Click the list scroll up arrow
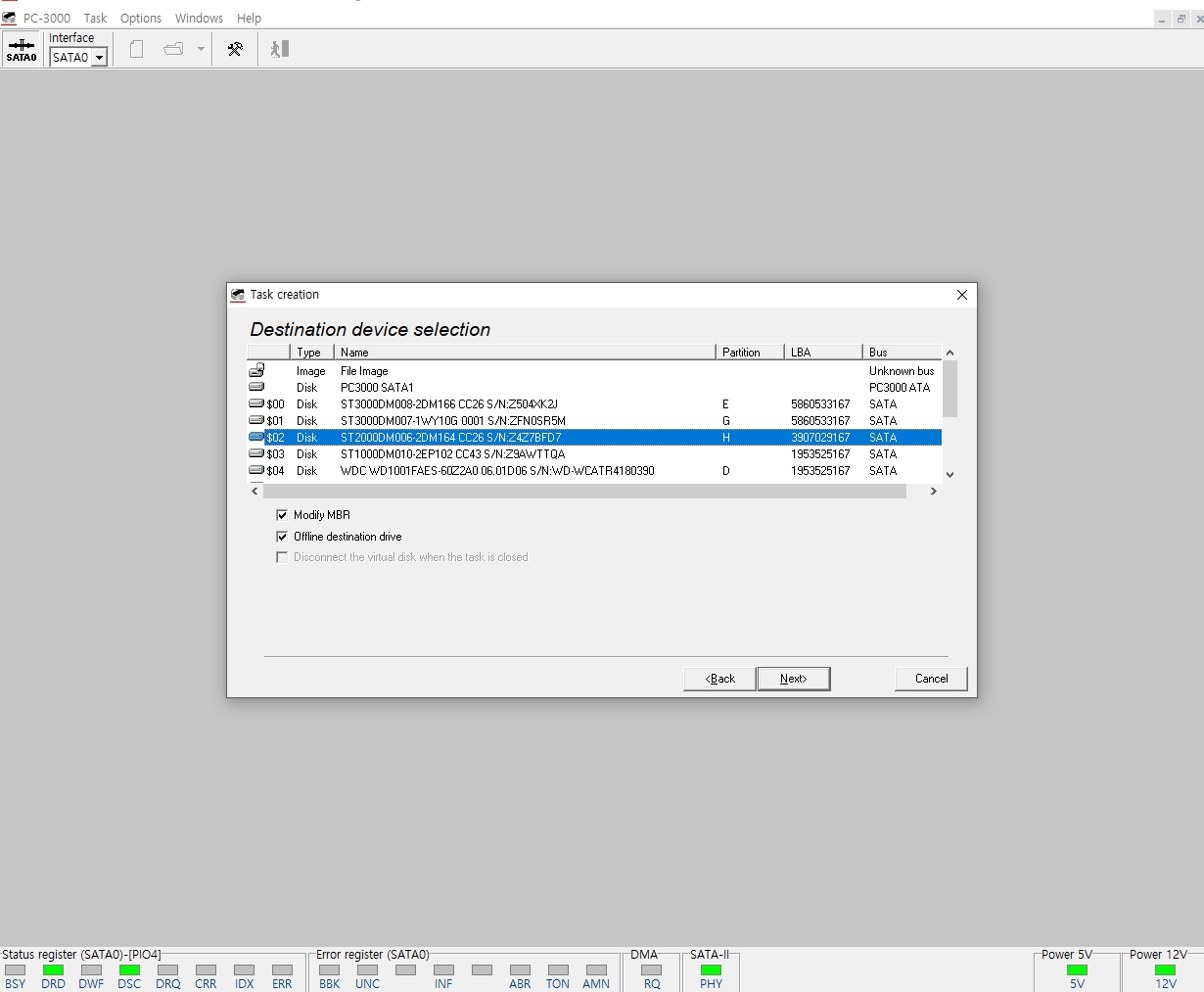1204x992 pixels. coord(949,353)
